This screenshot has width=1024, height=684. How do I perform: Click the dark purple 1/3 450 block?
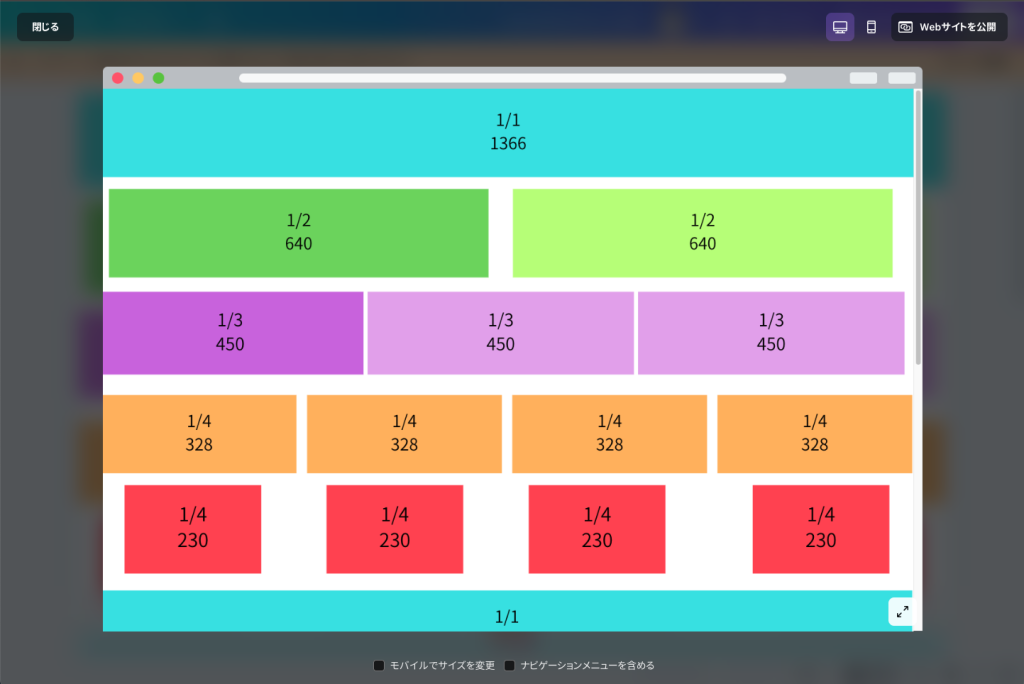tap(232, 333)
